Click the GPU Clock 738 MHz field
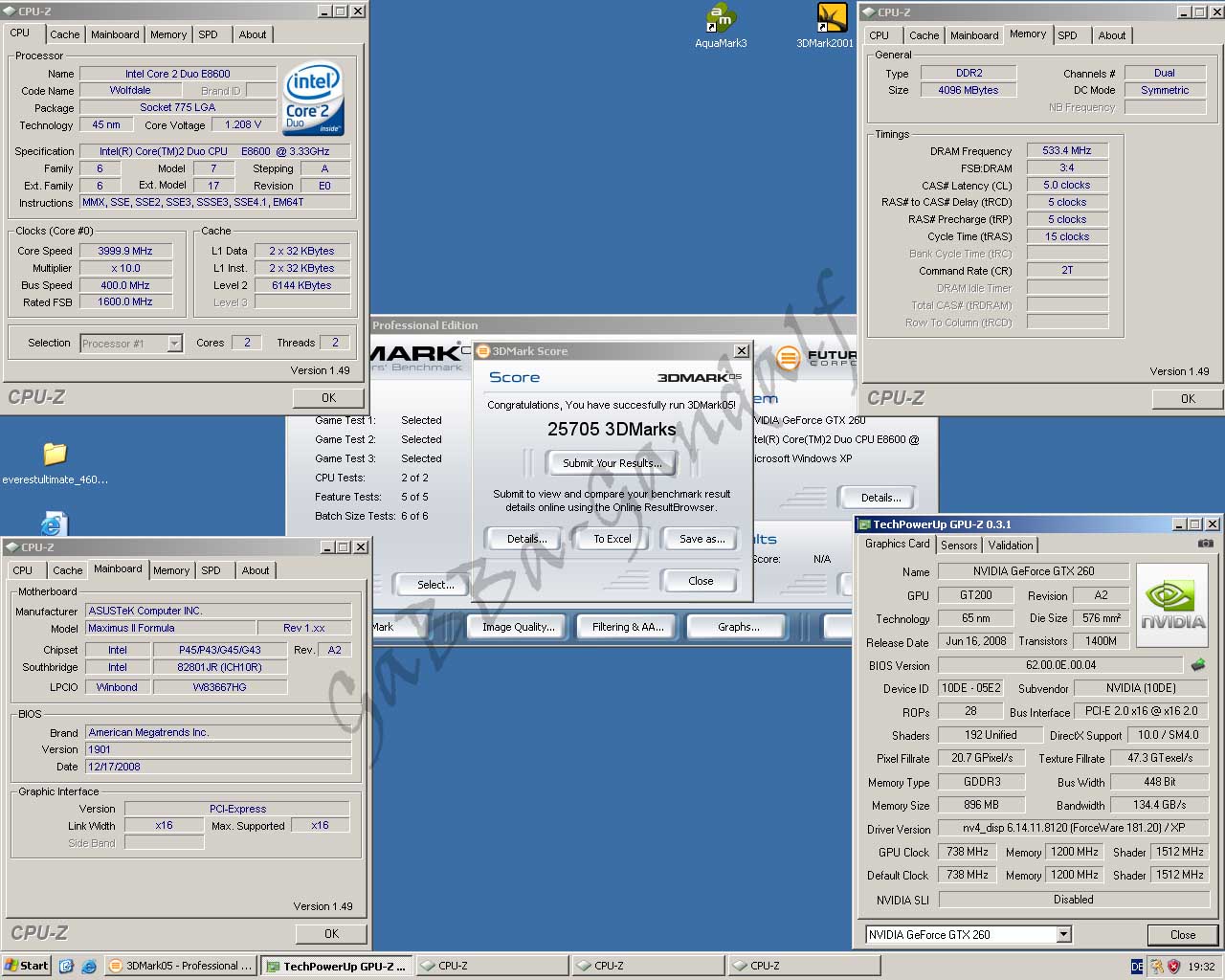The width and height of the screenshot is (1225, 980). click(x=968, y=852)
